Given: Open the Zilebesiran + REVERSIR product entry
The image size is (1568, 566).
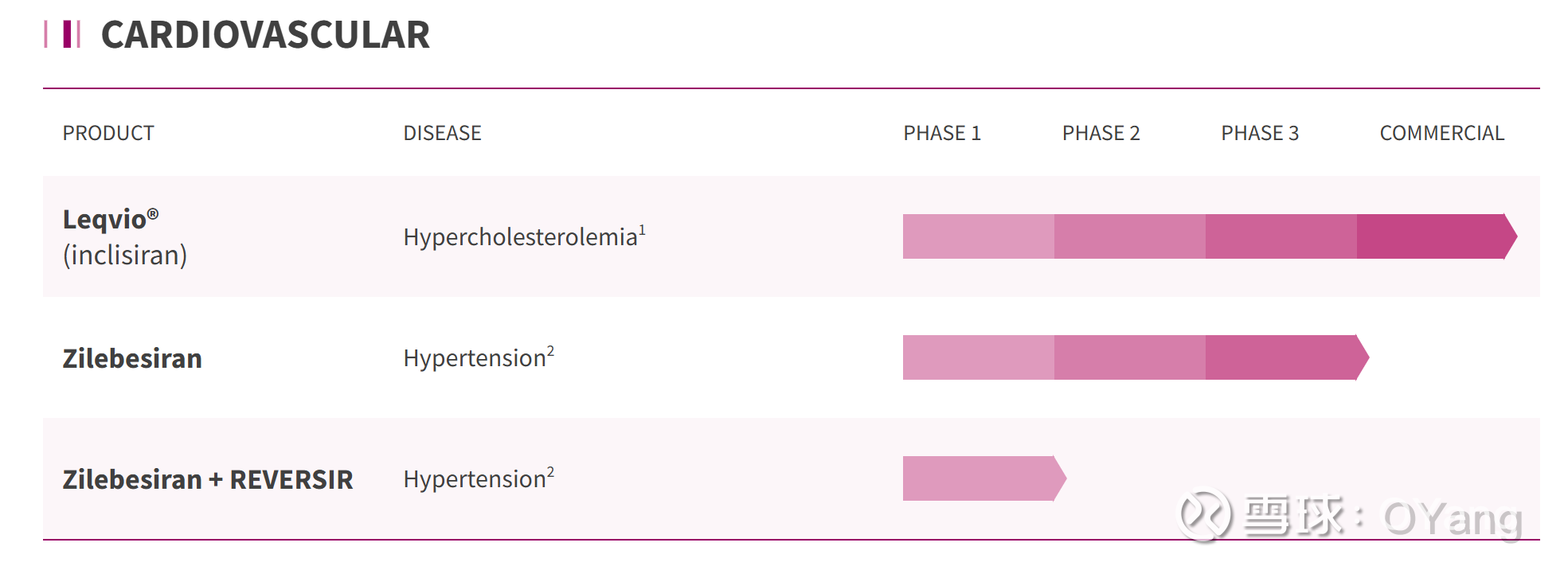Looking at the screenshot, I should pos(208,479).
